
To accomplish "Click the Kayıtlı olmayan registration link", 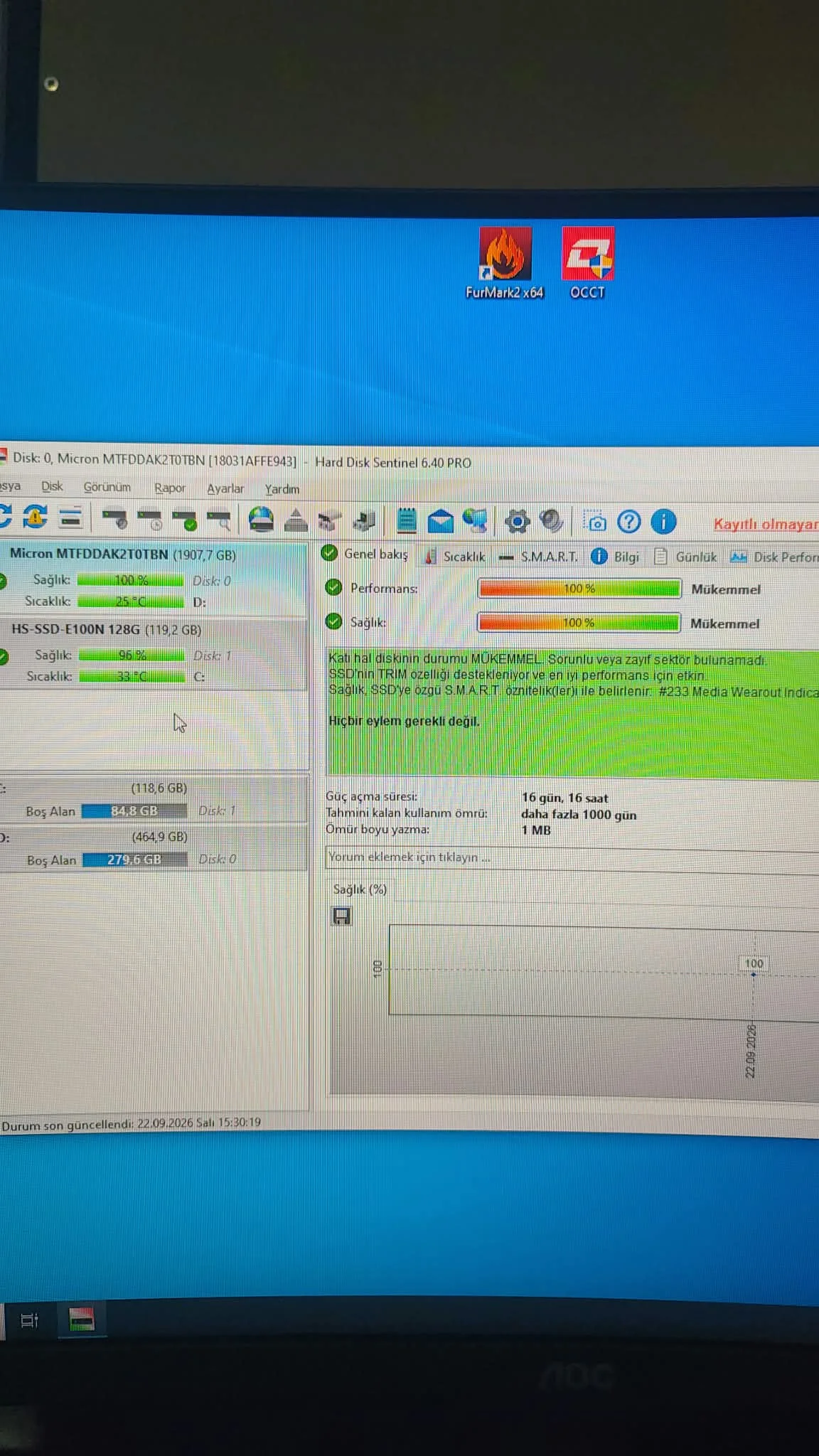I will pos(766,524).
